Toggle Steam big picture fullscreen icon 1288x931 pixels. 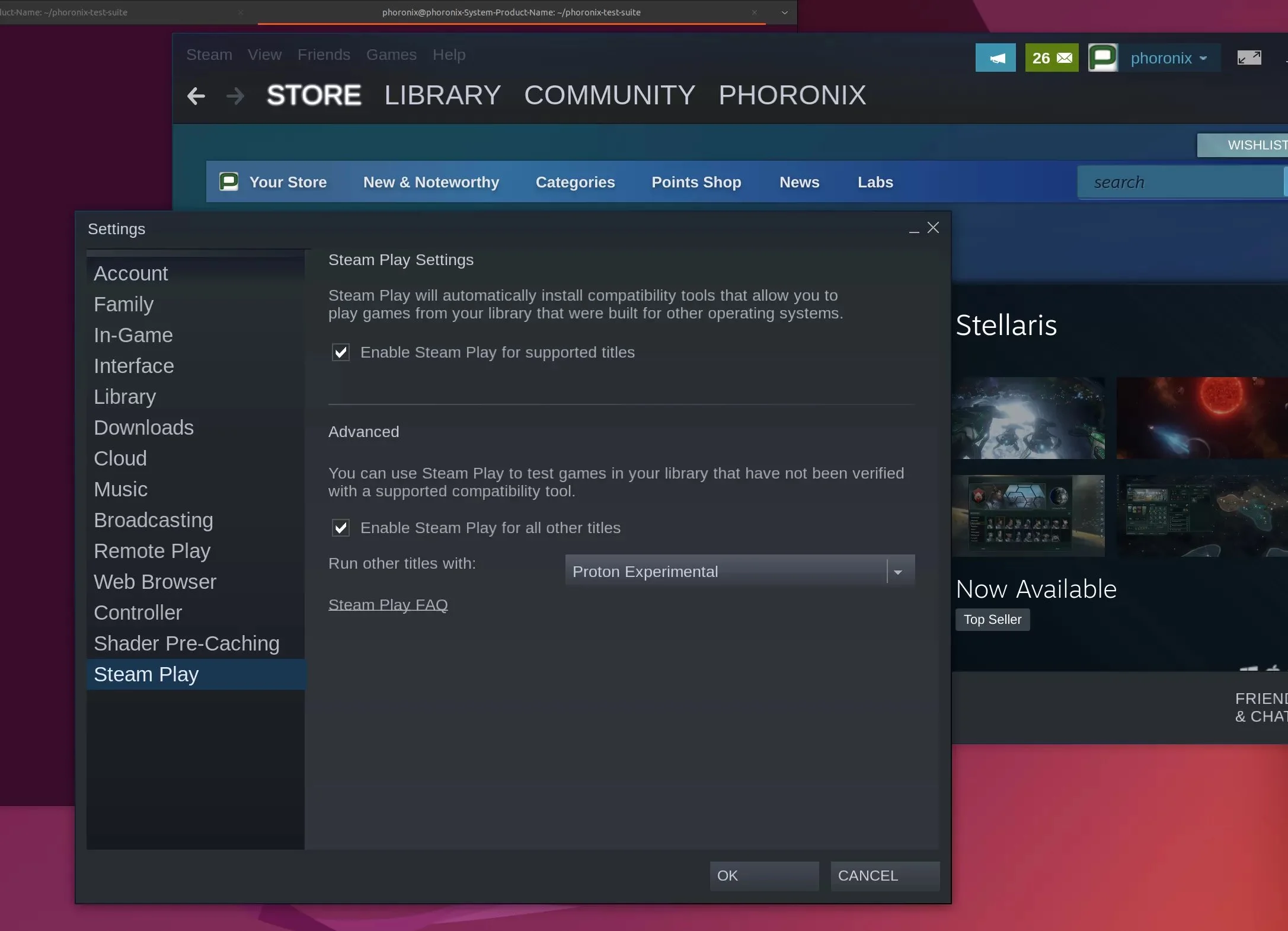click(1249, 58)
